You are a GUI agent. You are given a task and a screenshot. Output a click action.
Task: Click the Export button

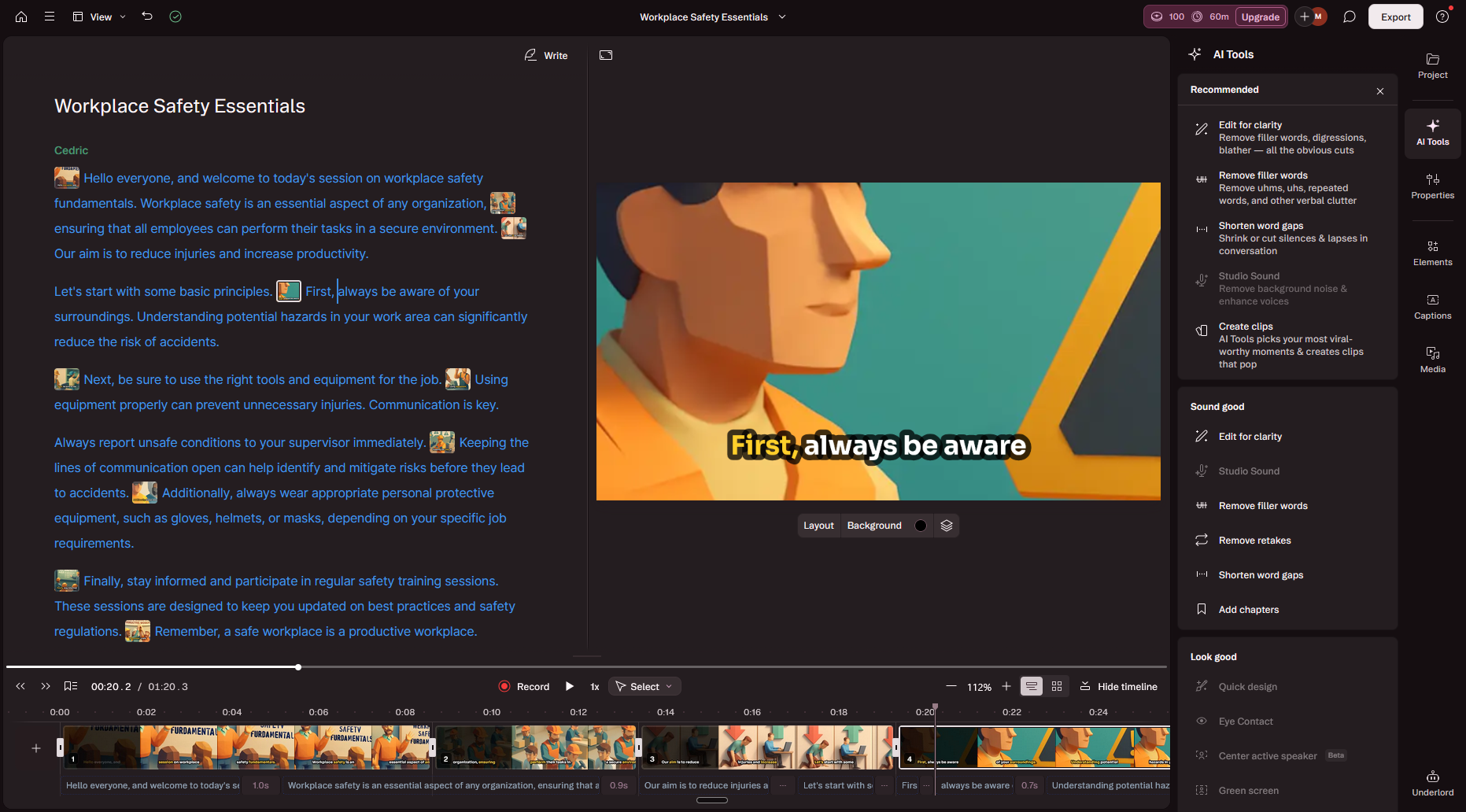click(x=1395, y=16)
